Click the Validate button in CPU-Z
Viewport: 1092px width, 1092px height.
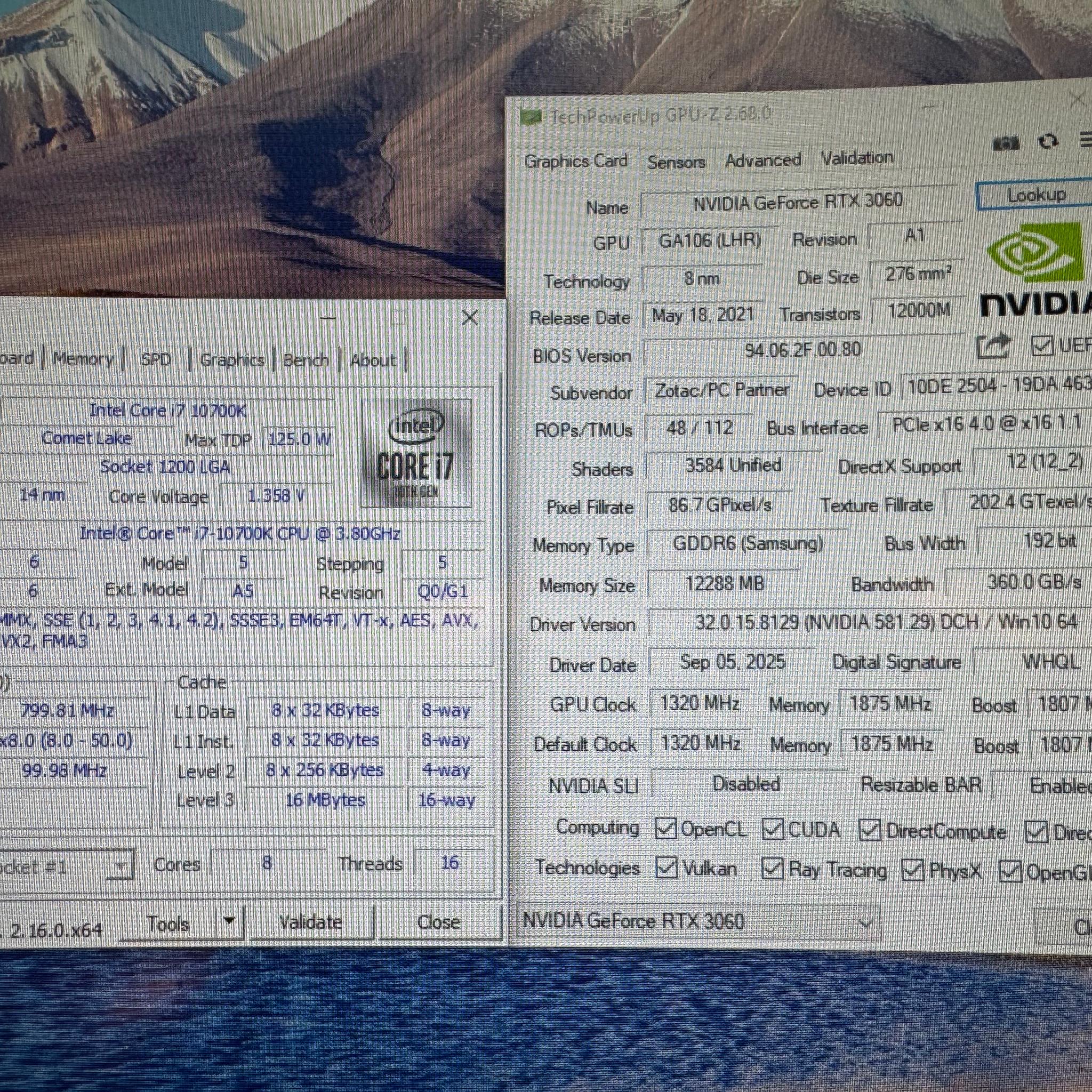[x=310, y=921]
